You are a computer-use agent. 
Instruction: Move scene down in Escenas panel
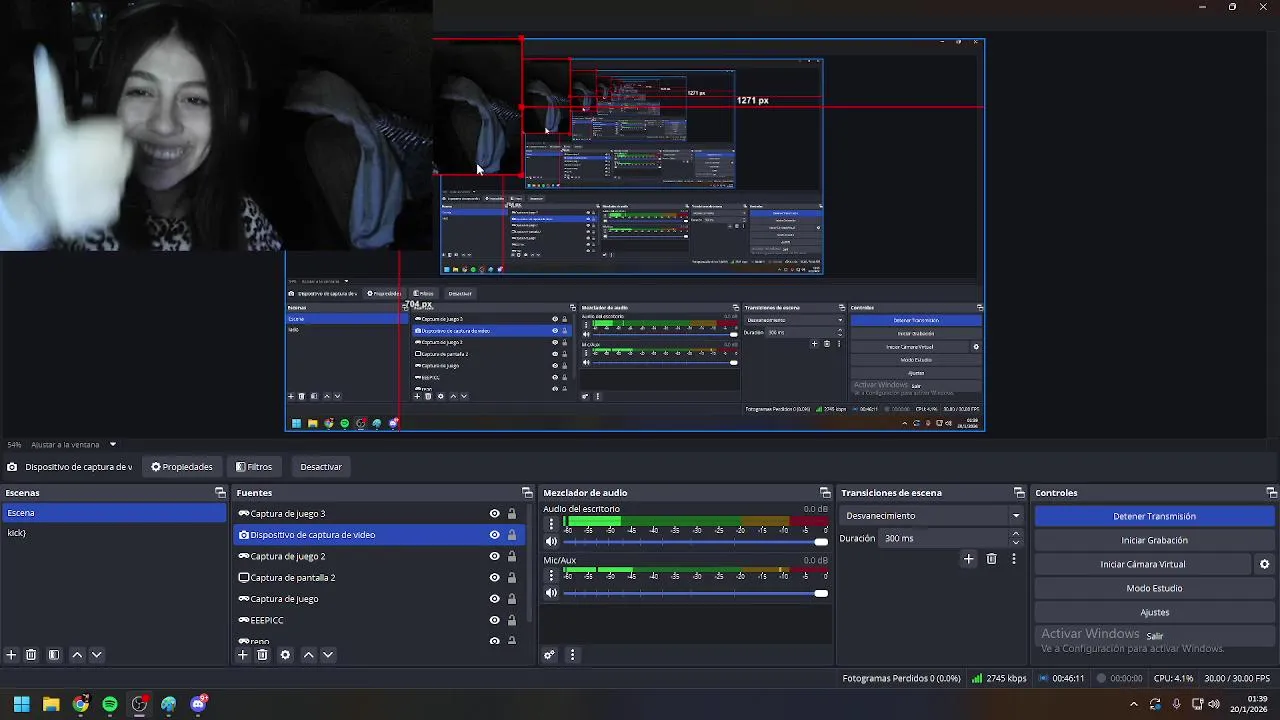click(x=97, y=655)
